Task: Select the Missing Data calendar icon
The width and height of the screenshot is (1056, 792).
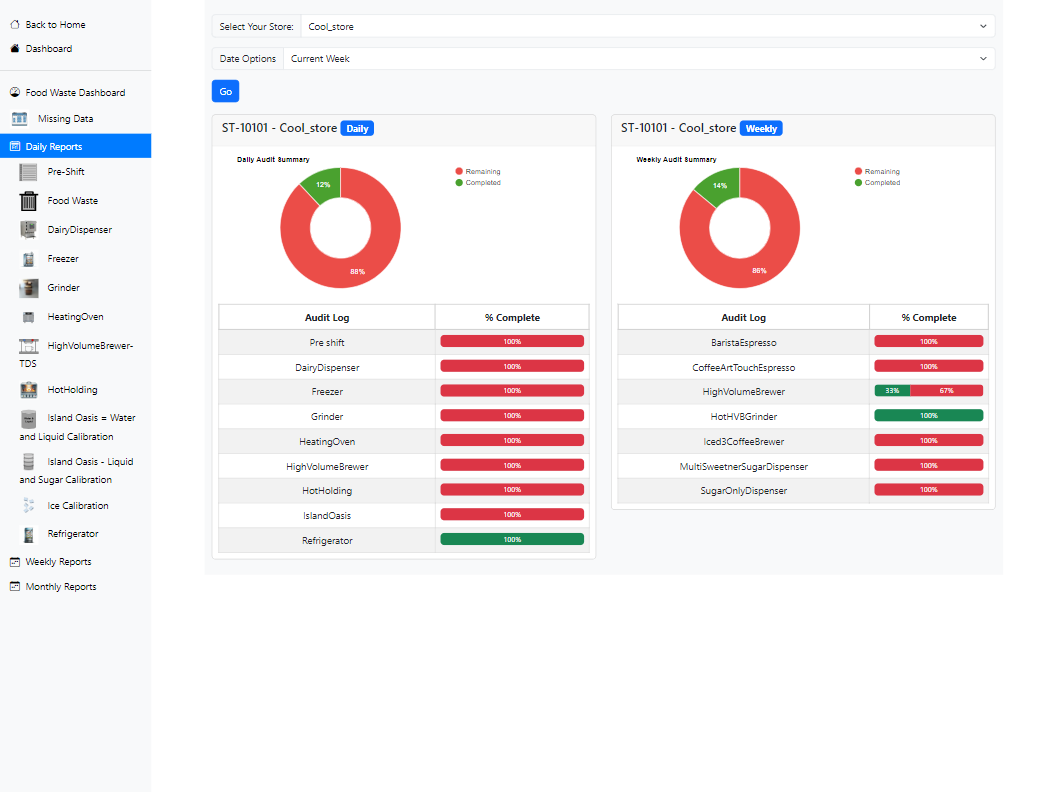Action: pos(18,118)
